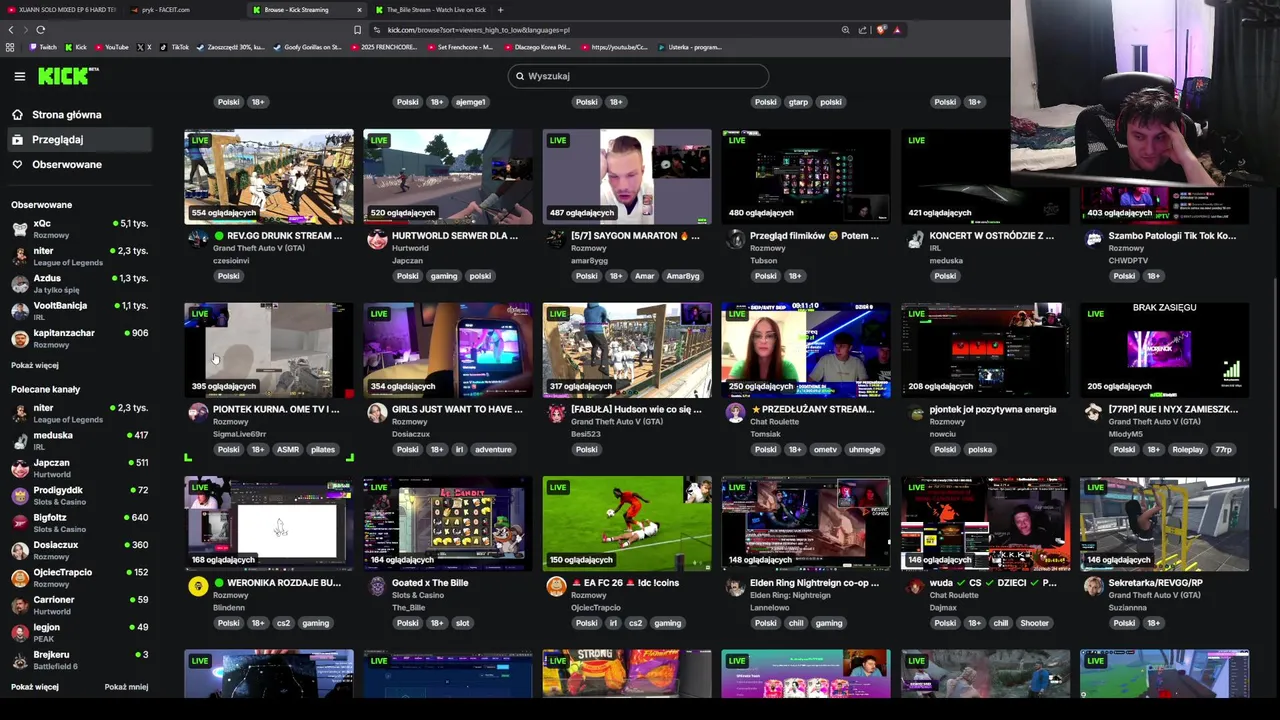Switch to the pryk - FACEIT.com tab
1280x720 pixels.
(x=184, y=10)
